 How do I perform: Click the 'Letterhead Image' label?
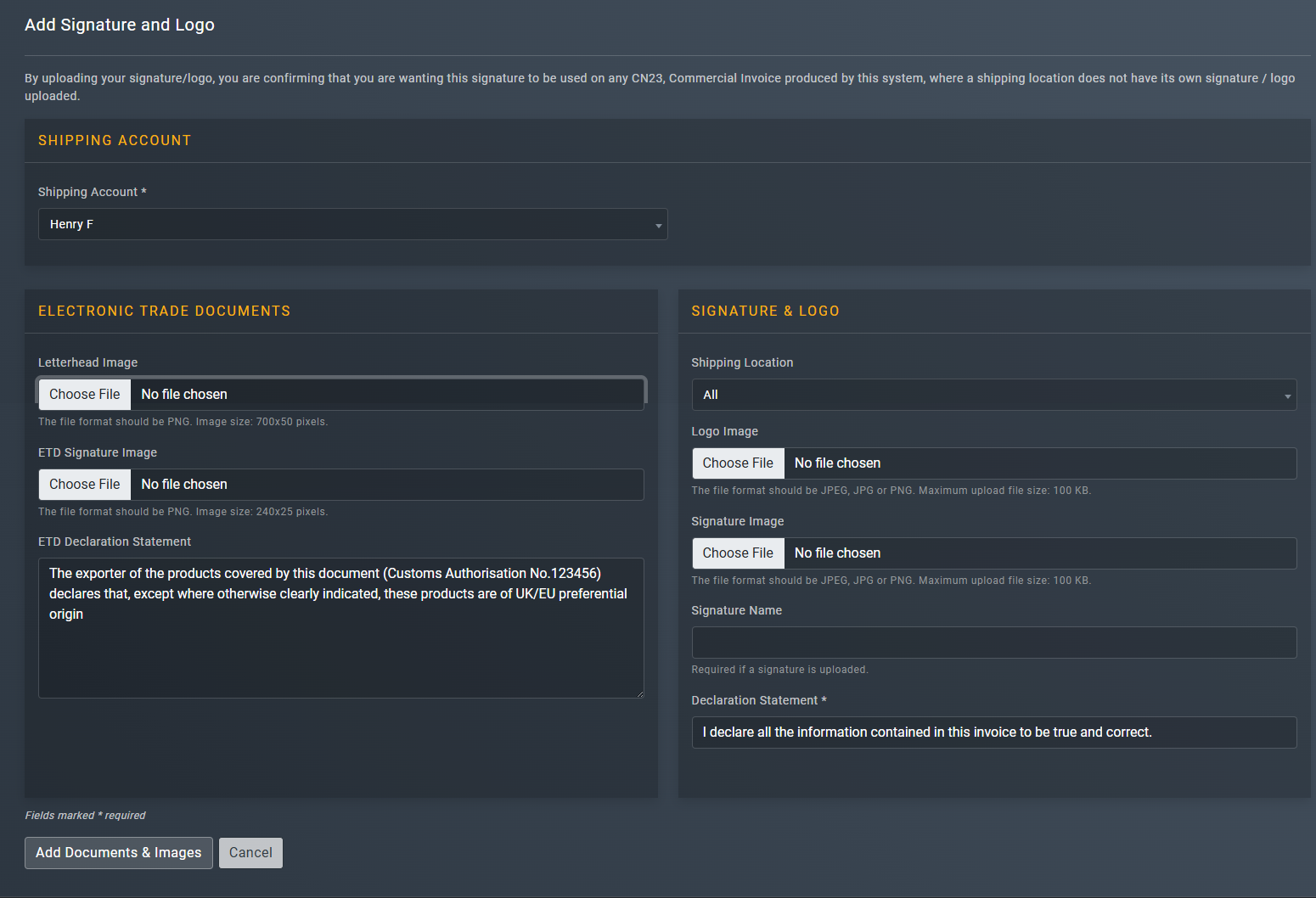[x=87, y=362]
